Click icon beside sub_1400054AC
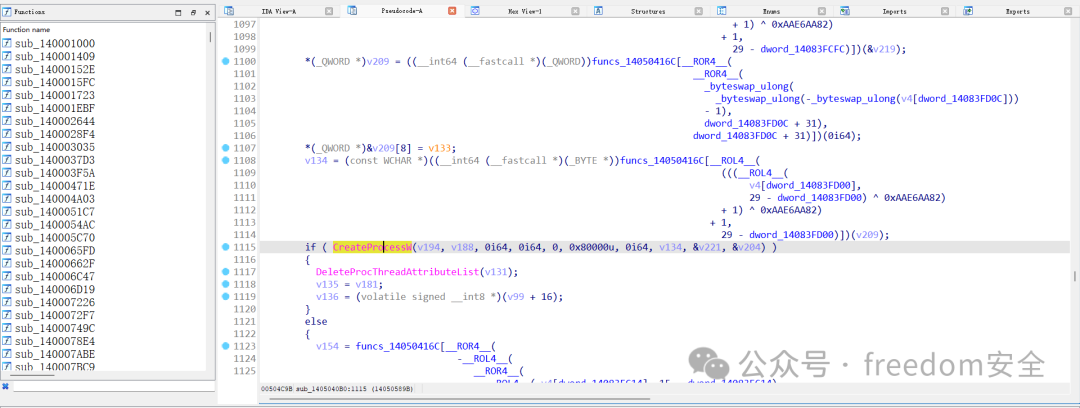 8,225
